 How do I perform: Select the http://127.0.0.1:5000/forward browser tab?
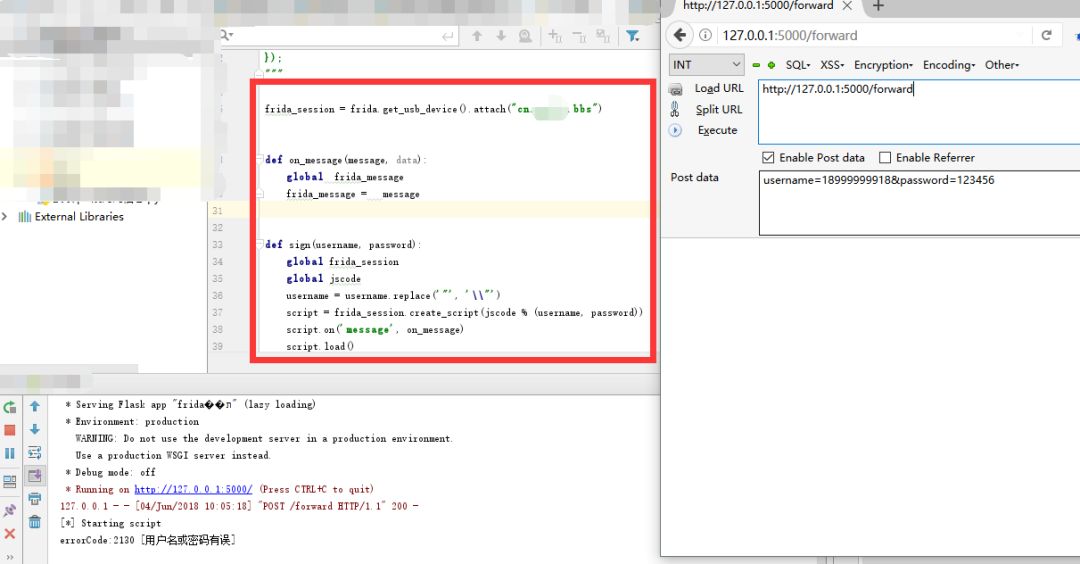point(758,6)
